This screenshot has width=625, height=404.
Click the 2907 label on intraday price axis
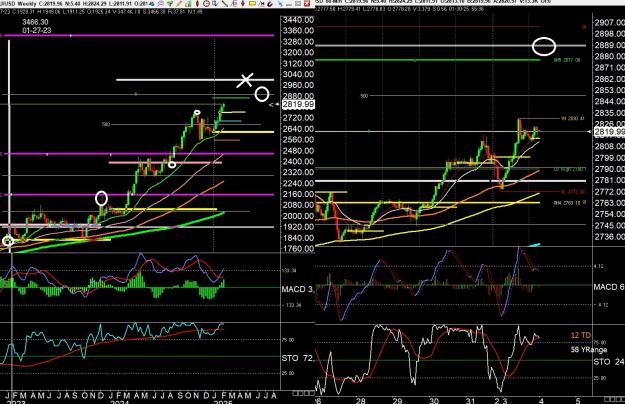click(609, 23)
